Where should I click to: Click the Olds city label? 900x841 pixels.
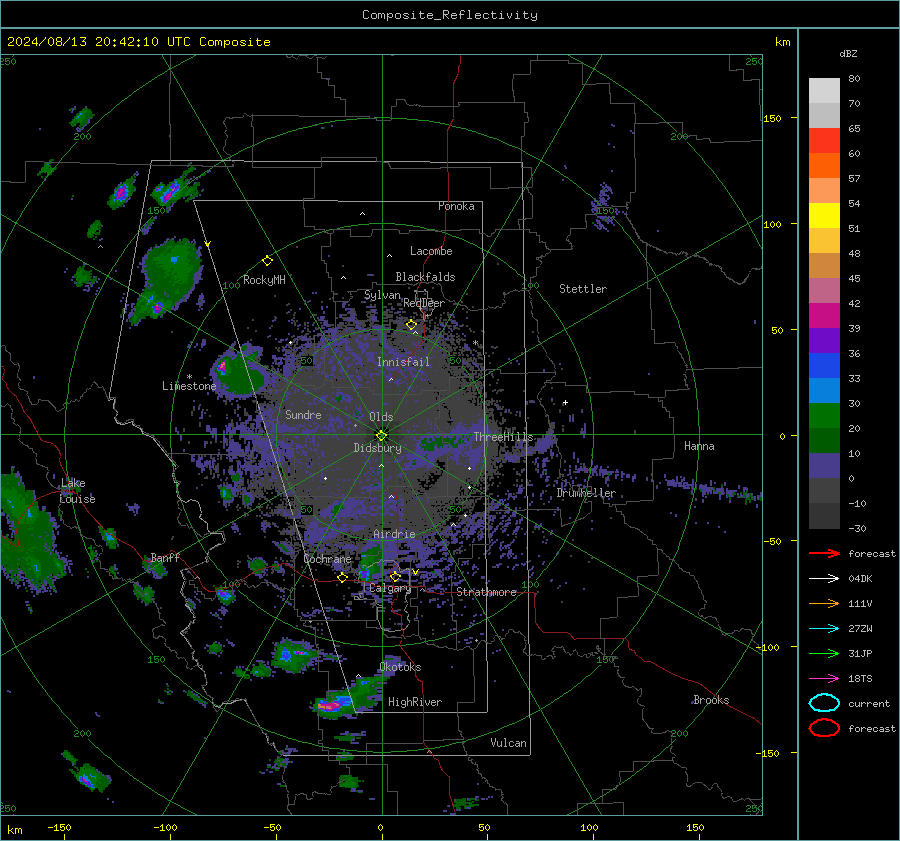pyautogui.click(x=381, y=417)
